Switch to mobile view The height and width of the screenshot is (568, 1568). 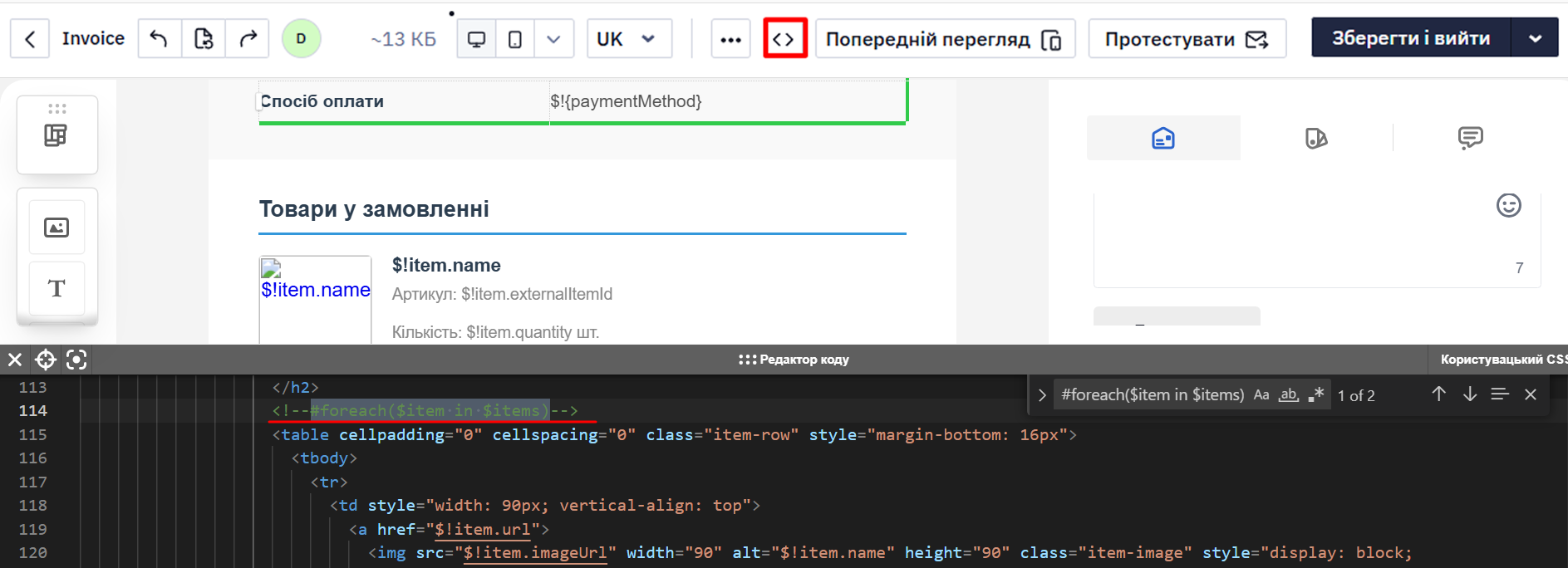coord(515,39)
